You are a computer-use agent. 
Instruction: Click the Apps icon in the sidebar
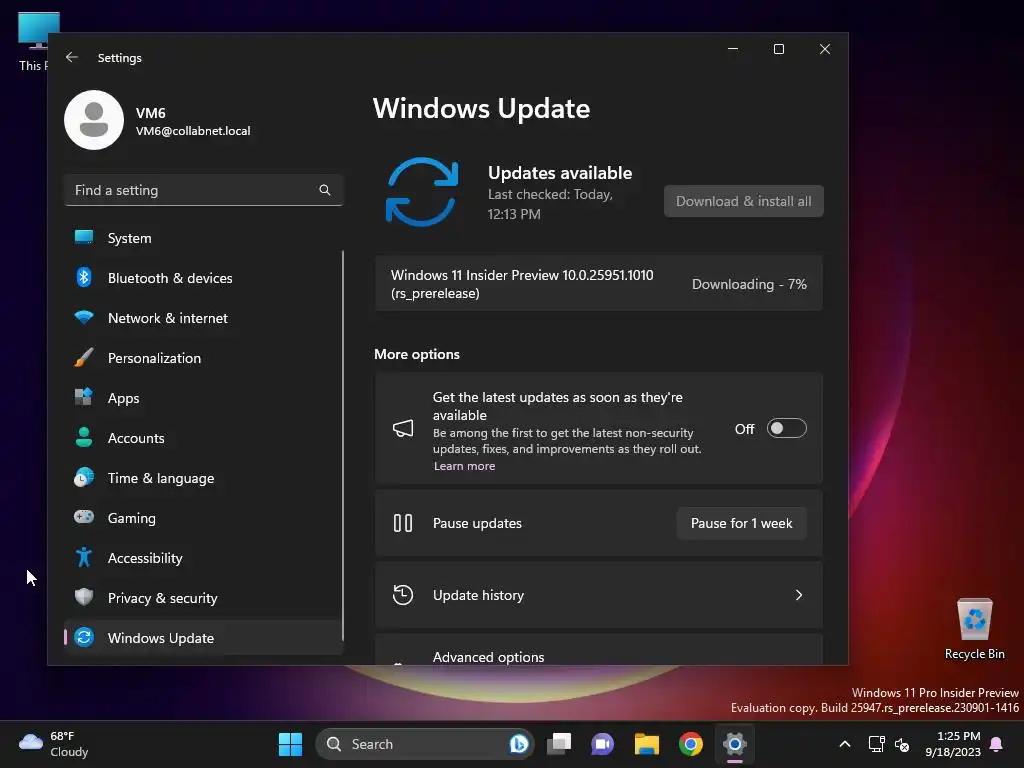coord(84,397)
